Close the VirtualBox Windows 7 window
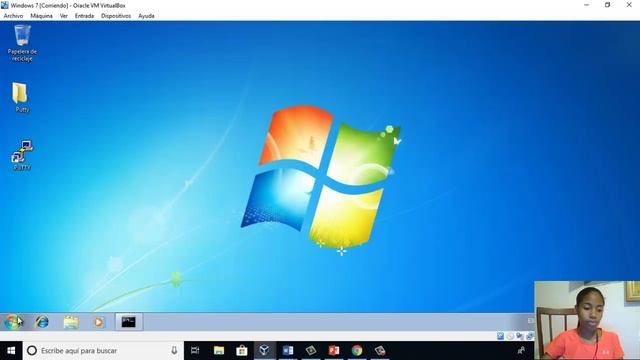The height and width of the screenshot is (360, 640). (x=629, y=5)
